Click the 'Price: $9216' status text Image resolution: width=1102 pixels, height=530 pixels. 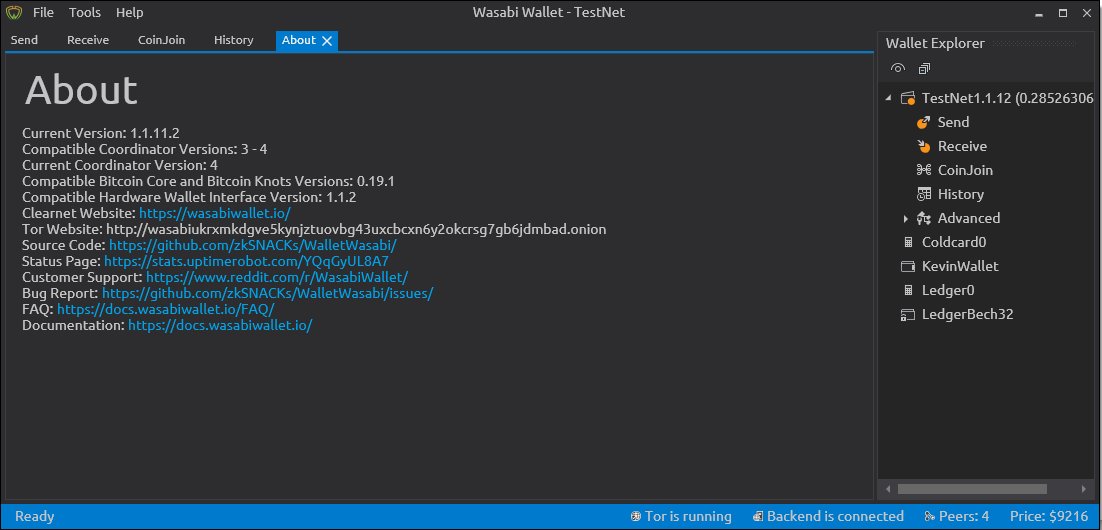pyautogui.click(x=1049, y=517)
